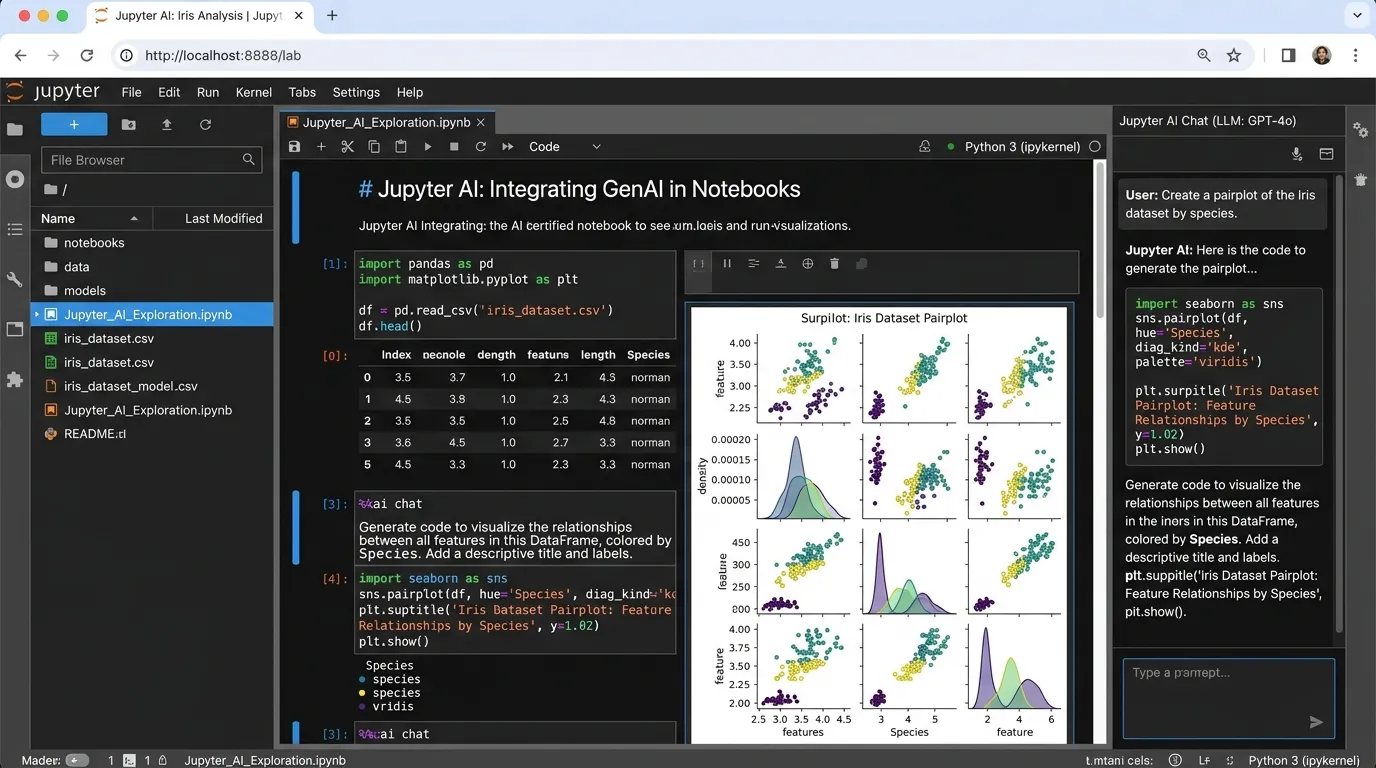Screen dimensions: 1376x768
Task: Open the Edit menu
Action: click(x=169, y=92)
